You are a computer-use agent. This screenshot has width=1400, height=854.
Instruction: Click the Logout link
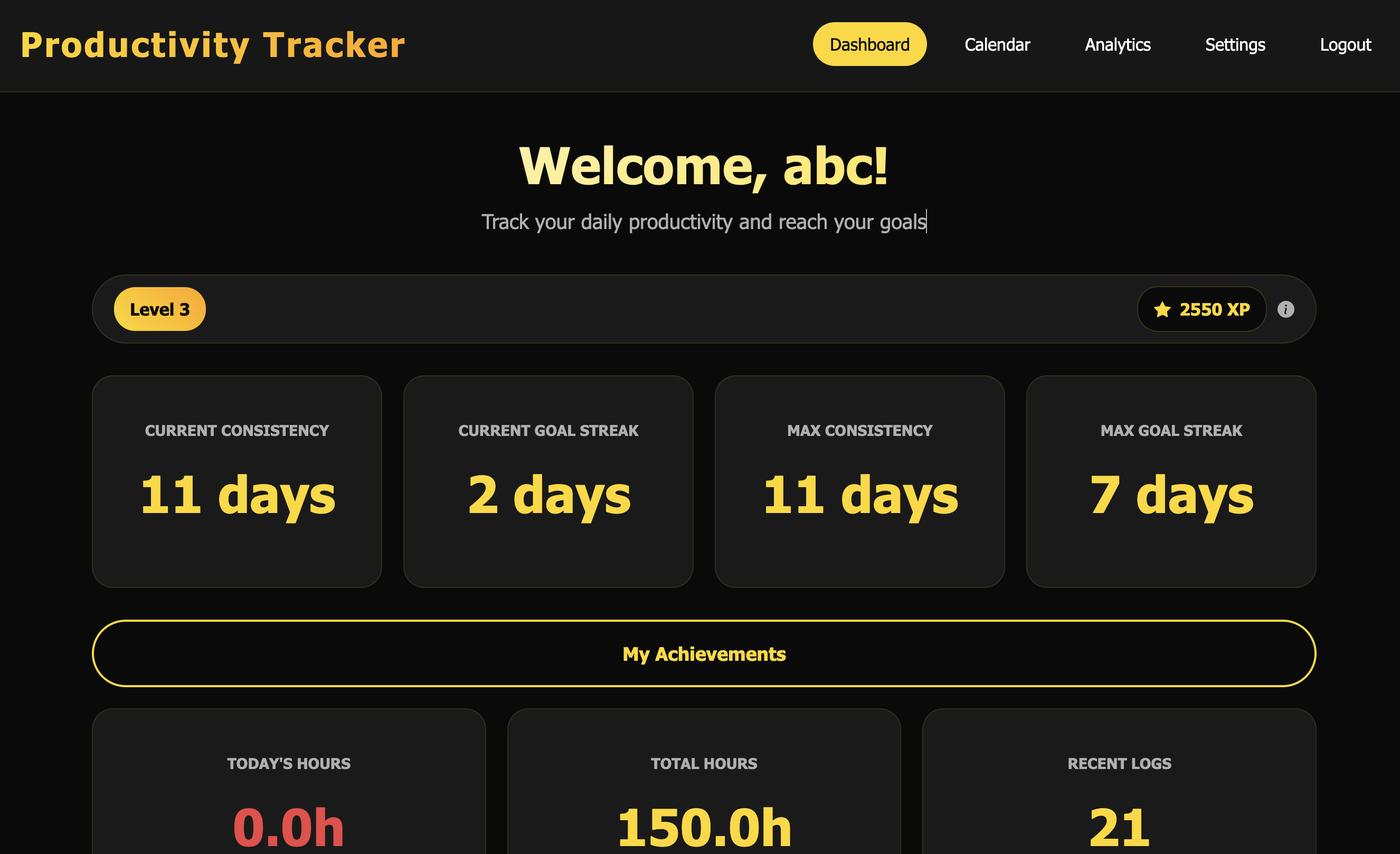coord(1345,44)
